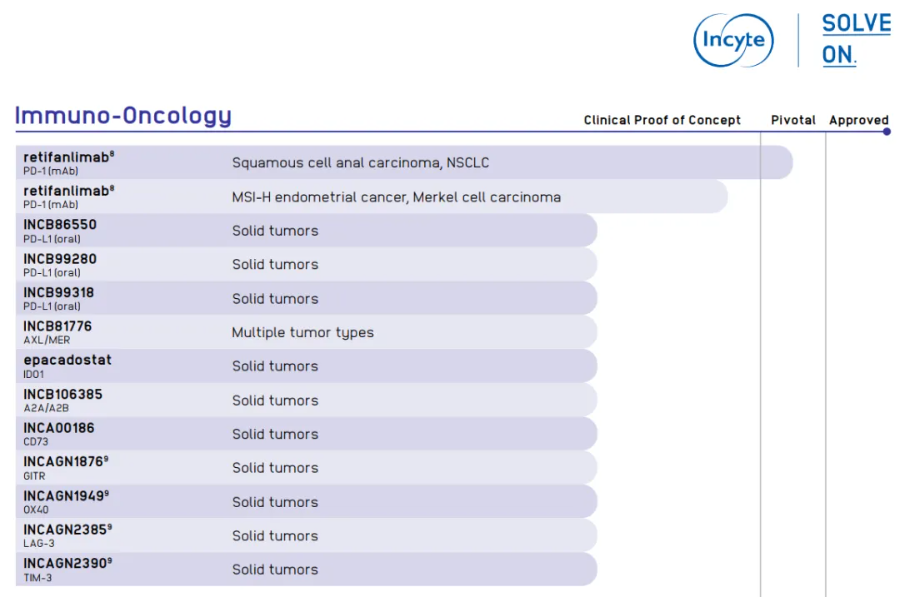Click the A2A/A2B target label

(46, 408)
